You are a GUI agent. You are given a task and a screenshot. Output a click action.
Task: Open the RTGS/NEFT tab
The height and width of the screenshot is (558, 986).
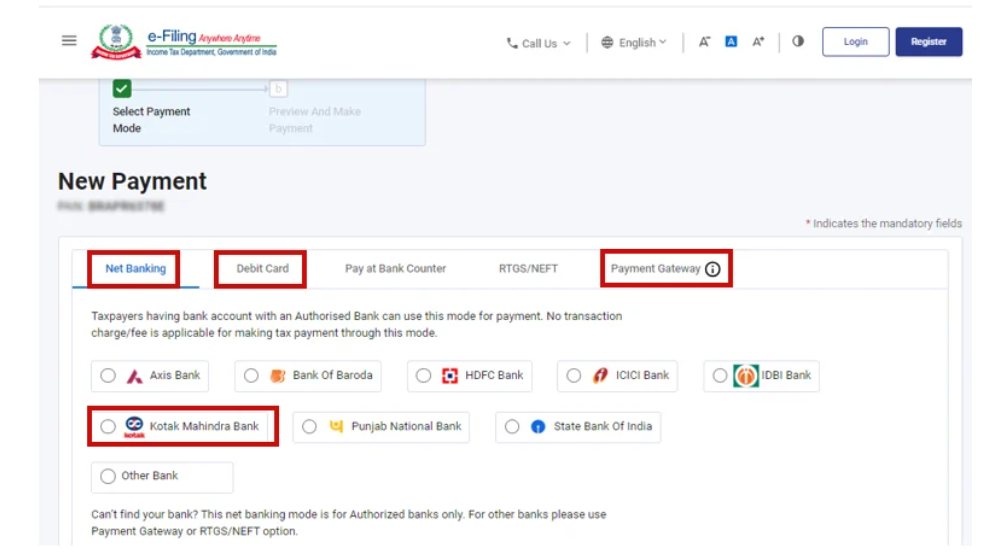point(528,269)
